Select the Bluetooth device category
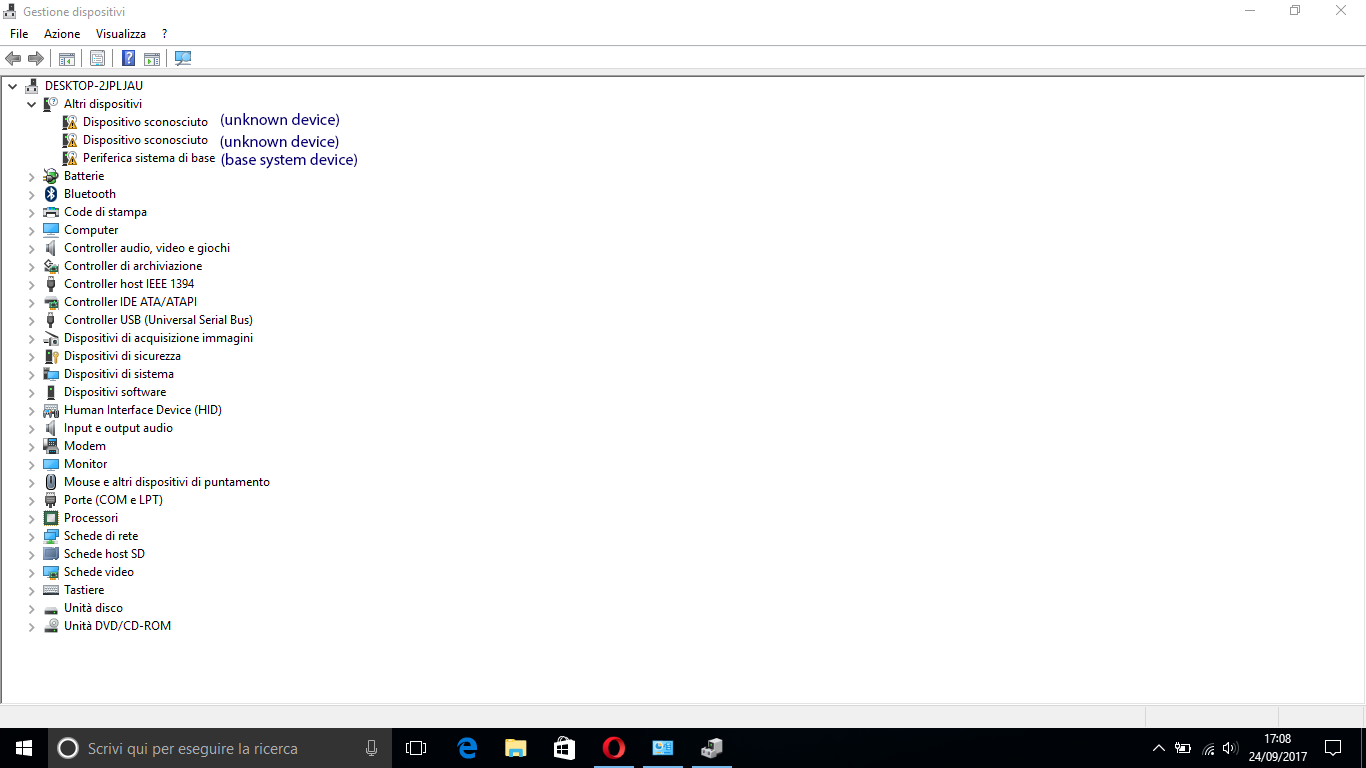 (x=89, y=193)
